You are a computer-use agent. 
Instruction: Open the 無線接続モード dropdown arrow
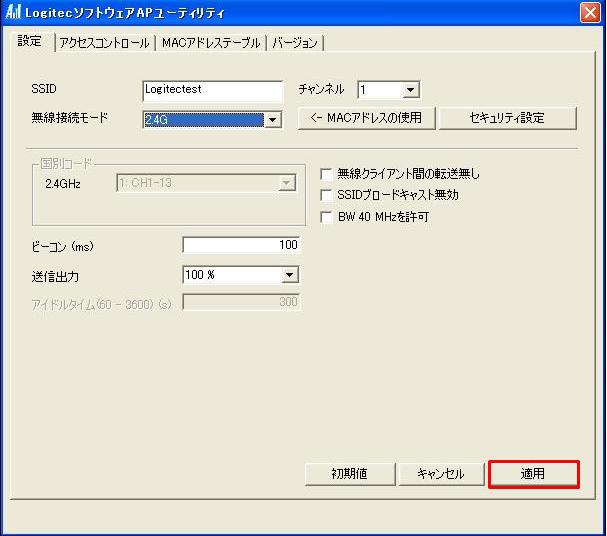(x=272, y=120)
